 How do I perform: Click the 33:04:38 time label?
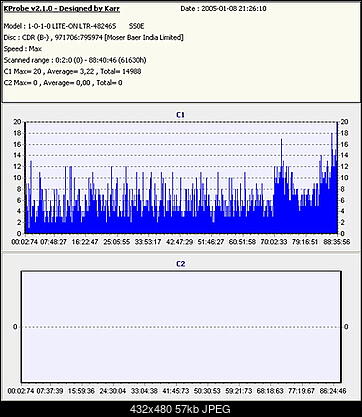point(144,391)
